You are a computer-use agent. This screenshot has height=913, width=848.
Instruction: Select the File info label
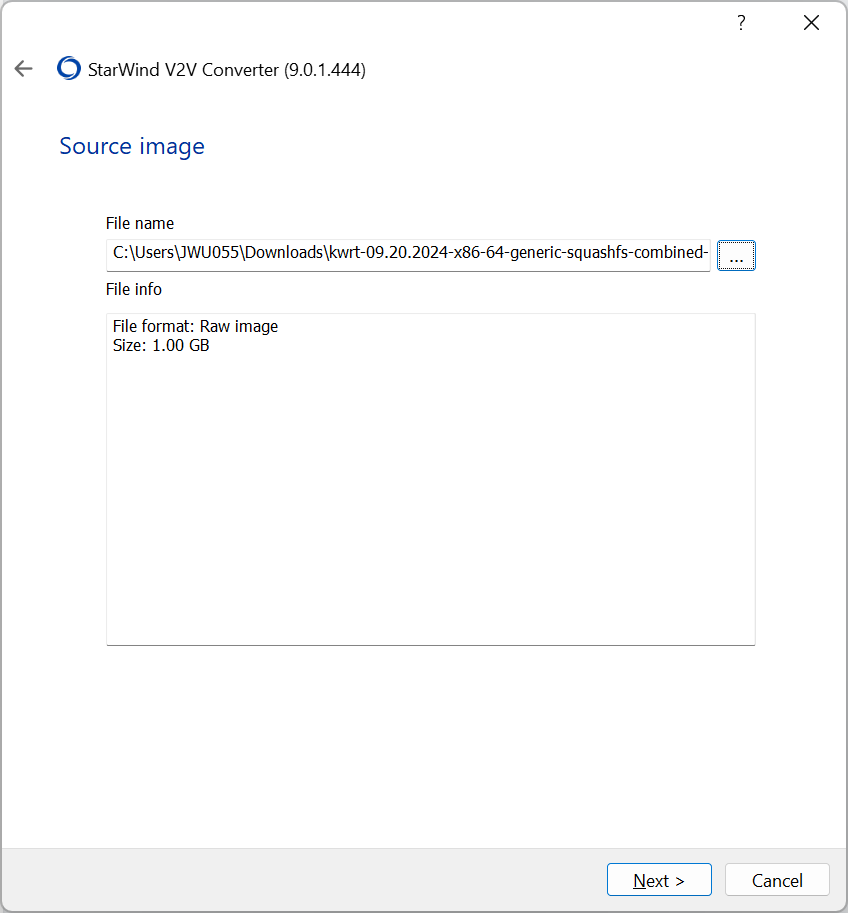pyautogui.click(x=134, y=289)
